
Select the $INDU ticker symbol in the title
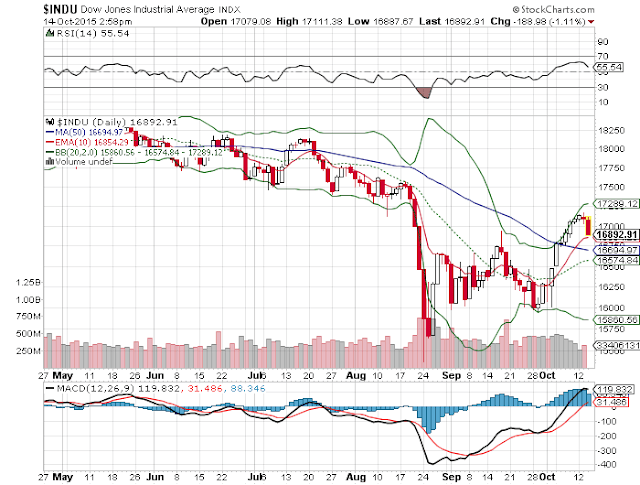60,9
